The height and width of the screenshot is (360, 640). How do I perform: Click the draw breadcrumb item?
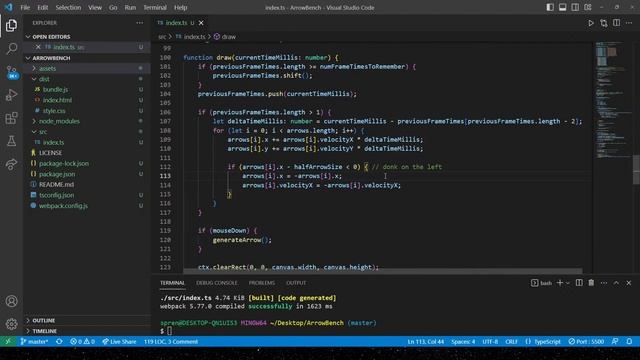[225, 37]
